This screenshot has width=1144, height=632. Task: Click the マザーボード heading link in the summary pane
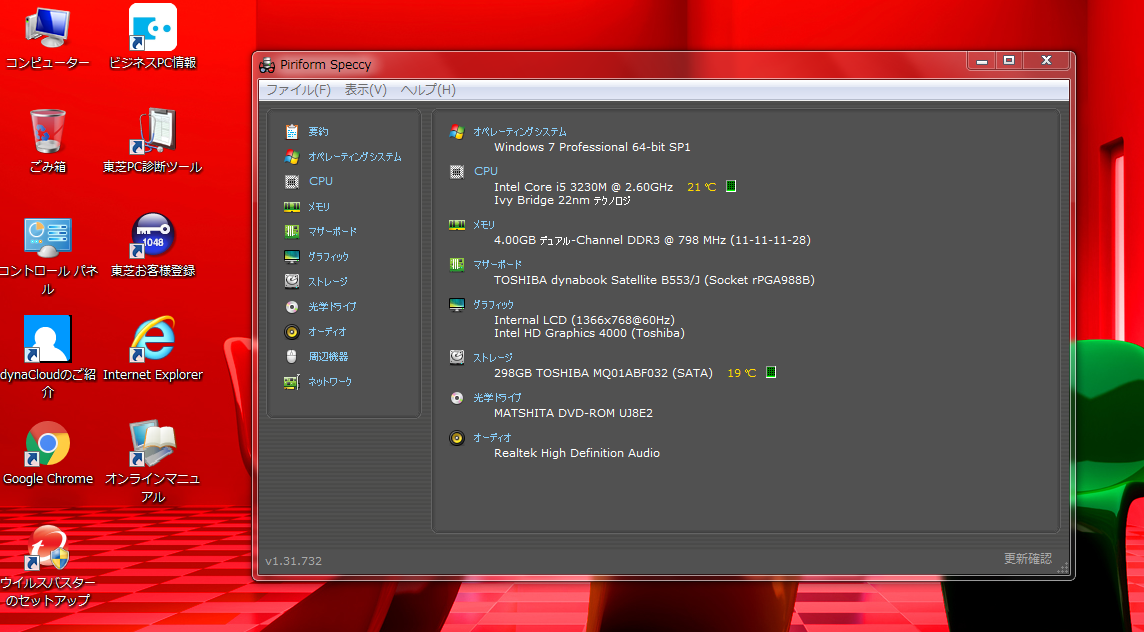click(x=498, y=264)
